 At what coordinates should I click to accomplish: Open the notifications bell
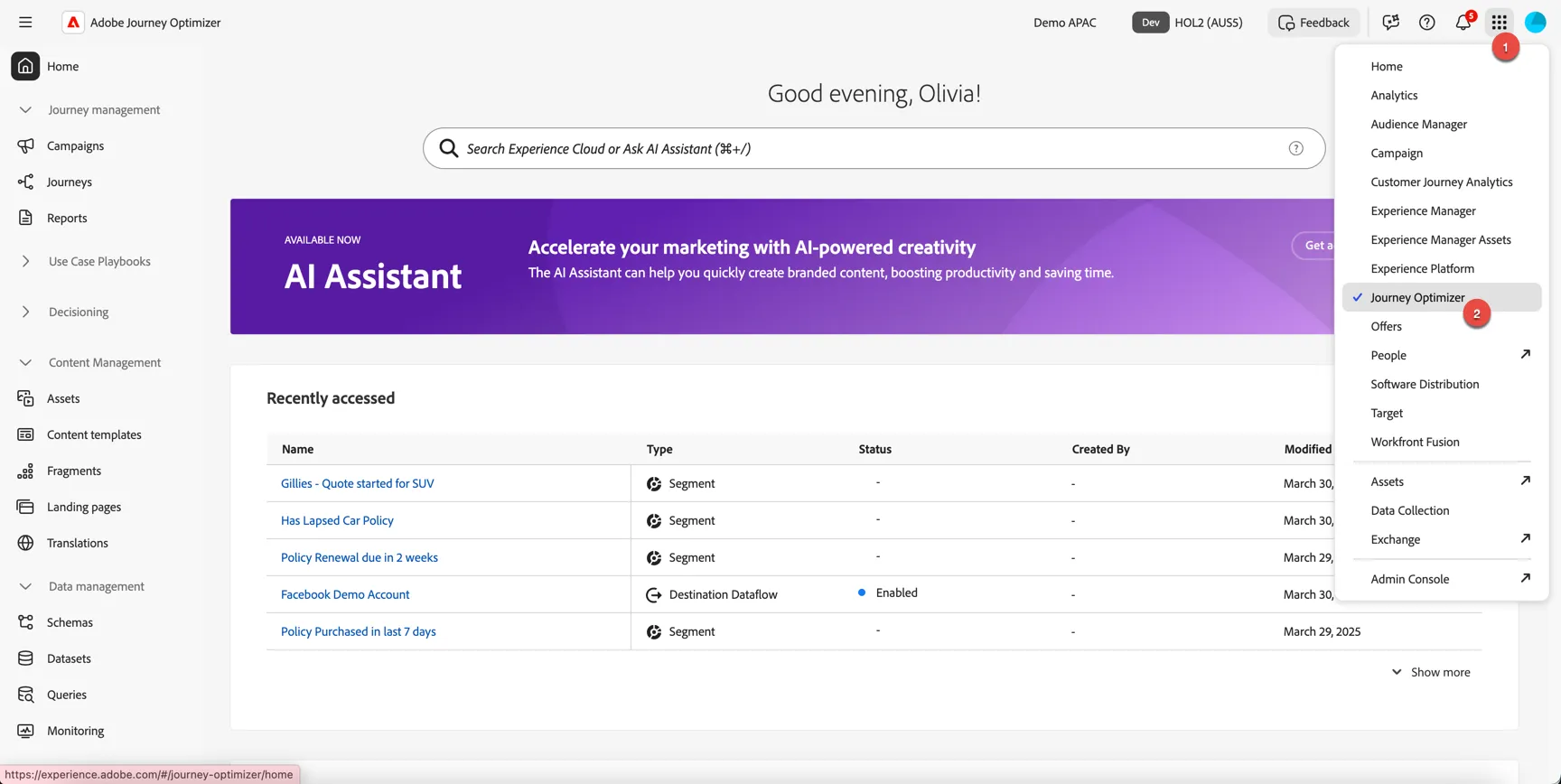coord(1463,23)
